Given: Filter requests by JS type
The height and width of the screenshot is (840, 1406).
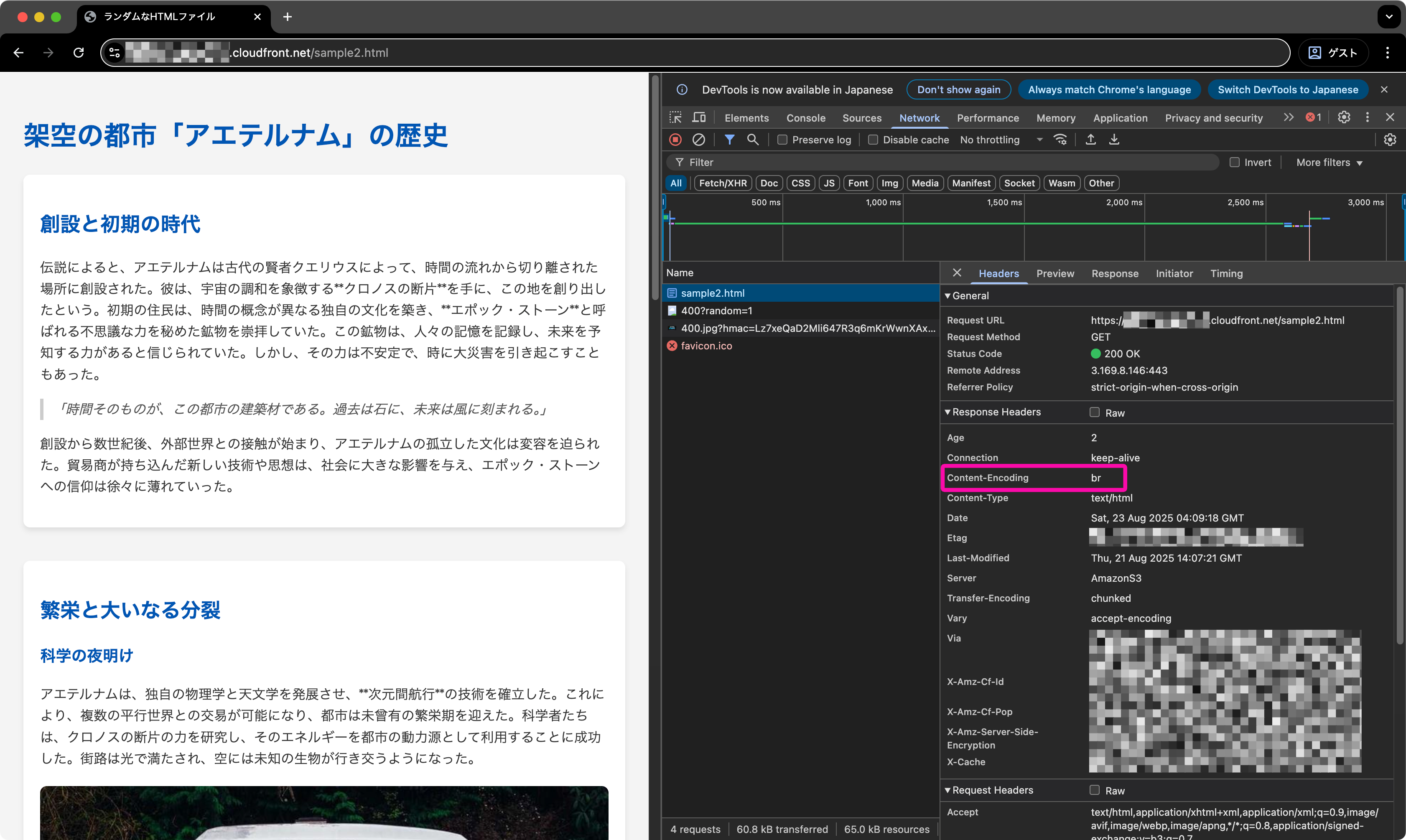Looking at the screenshot, I should (x=829, y=183).
